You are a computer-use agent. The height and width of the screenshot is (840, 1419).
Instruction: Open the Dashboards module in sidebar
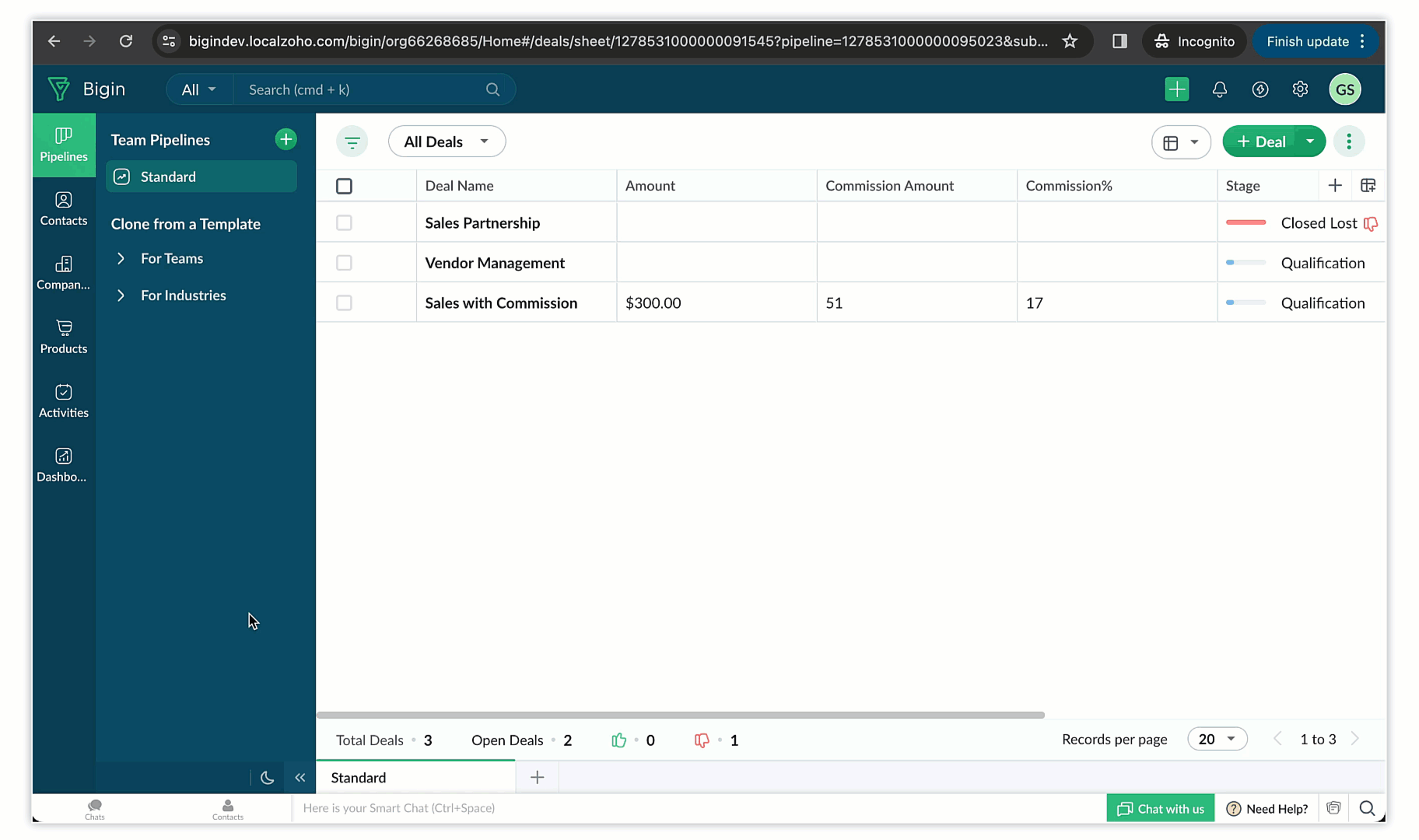64,465
